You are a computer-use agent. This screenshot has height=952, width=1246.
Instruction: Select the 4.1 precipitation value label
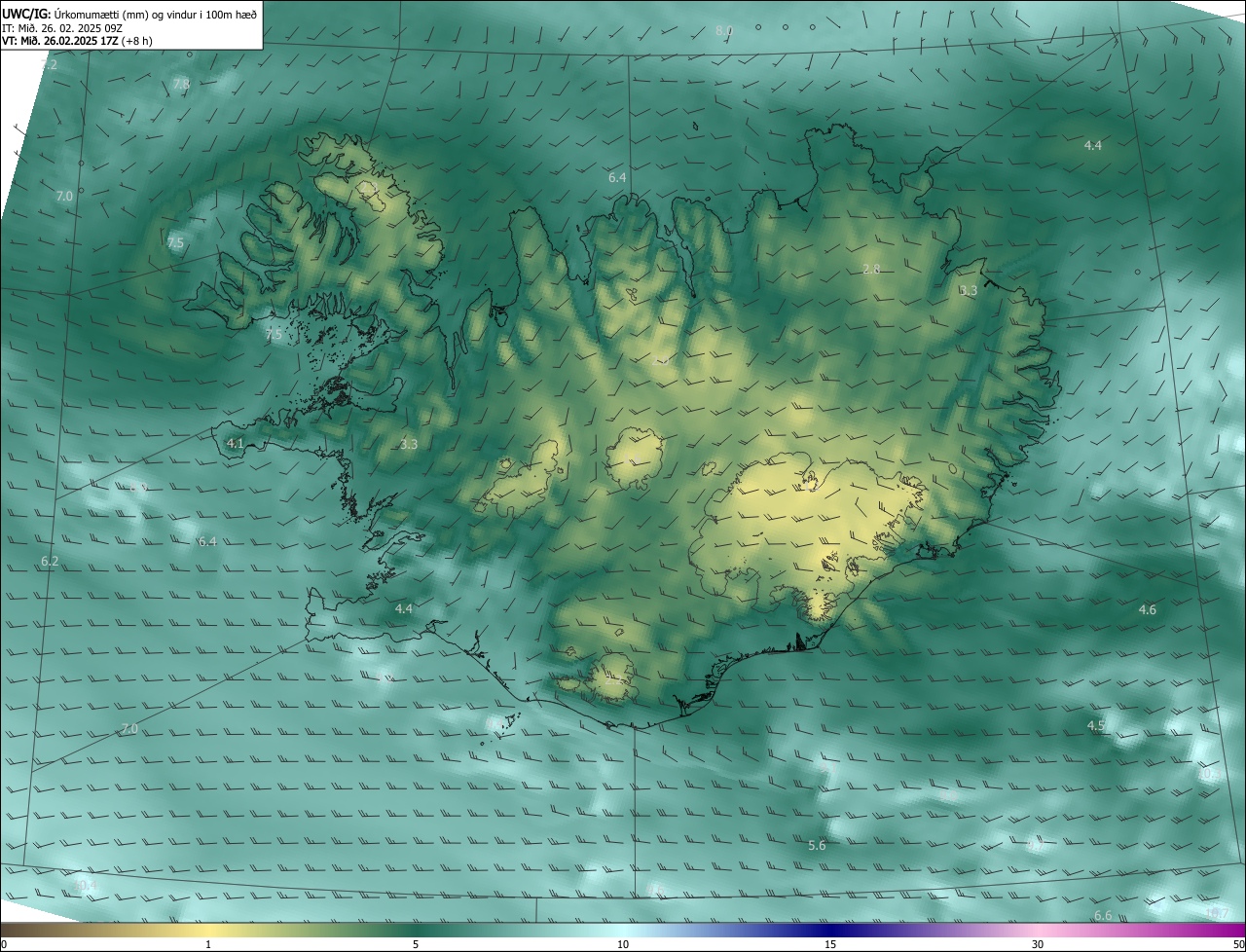click(x=235, y=443)
